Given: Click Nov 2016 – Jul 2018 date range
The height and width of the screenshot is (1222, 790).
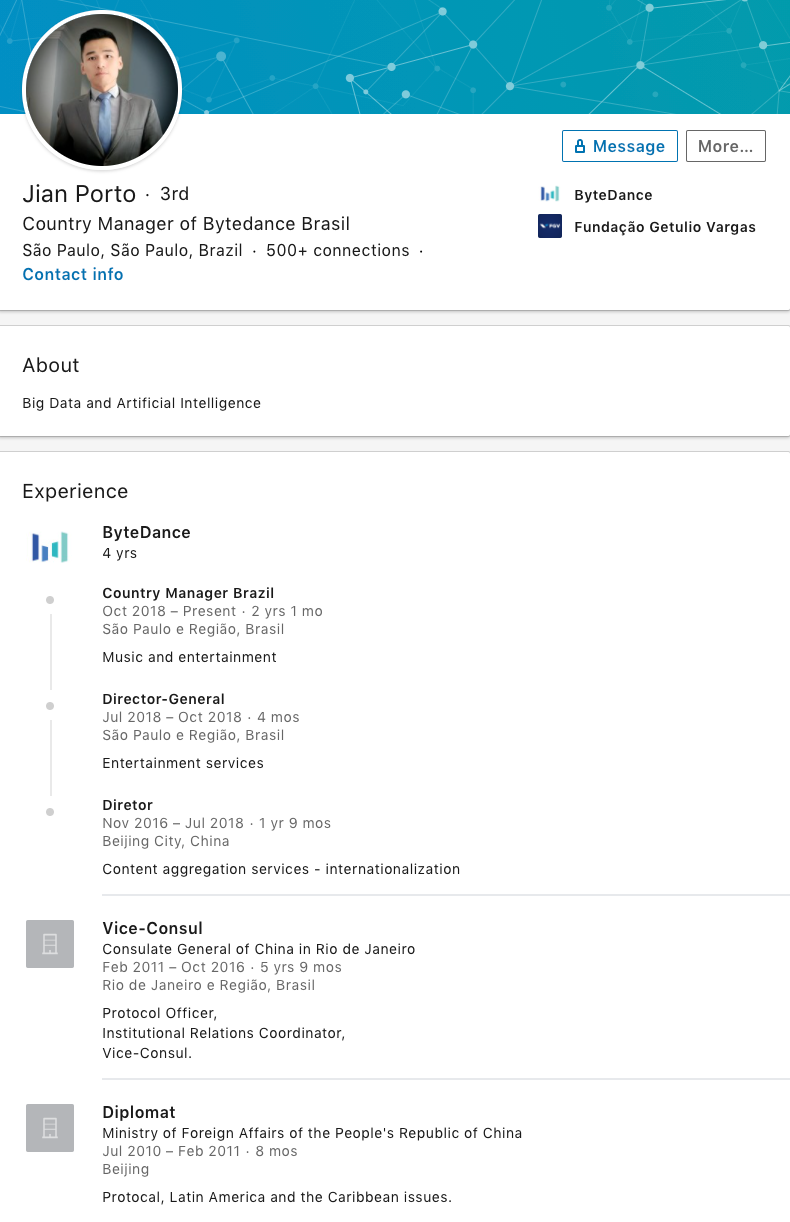Looking at the screenshot, I should pyautogui.click(x=173, y=823).
